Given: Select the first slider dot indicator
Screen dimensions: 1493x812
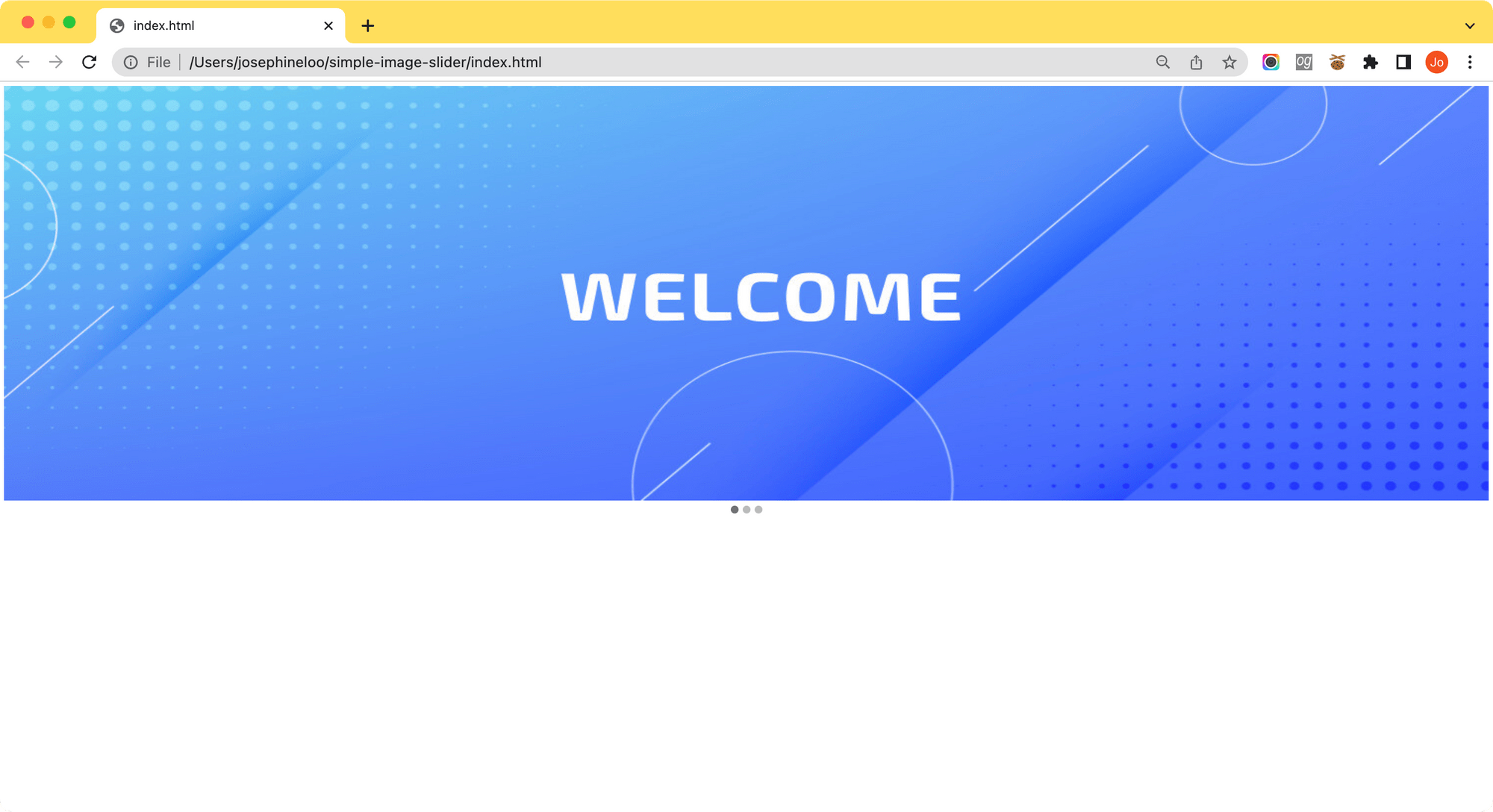Looking at the screenshot, I should point(733,510).
